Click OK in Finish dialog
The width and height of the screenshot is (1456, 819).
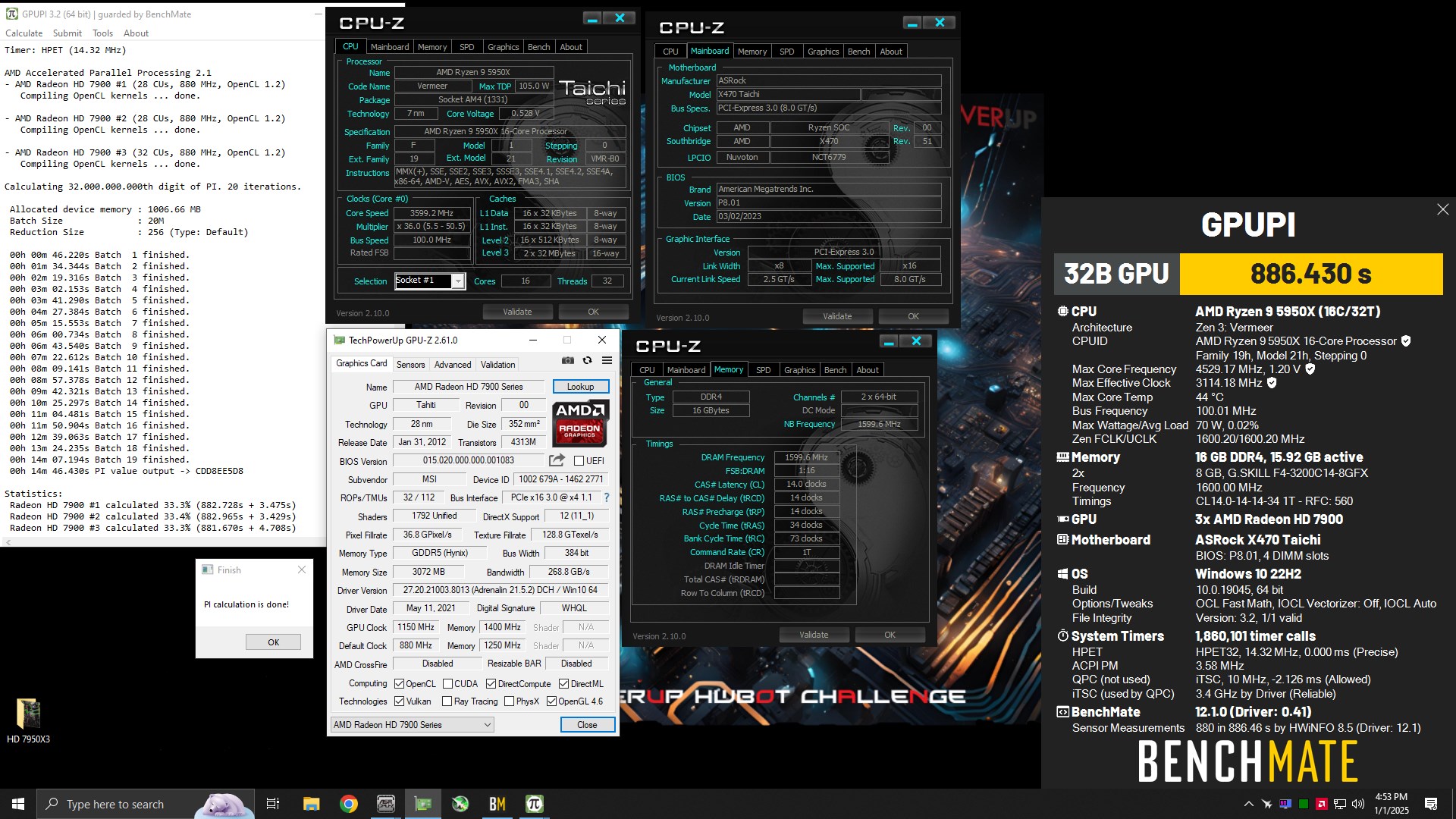click(273, 642)
